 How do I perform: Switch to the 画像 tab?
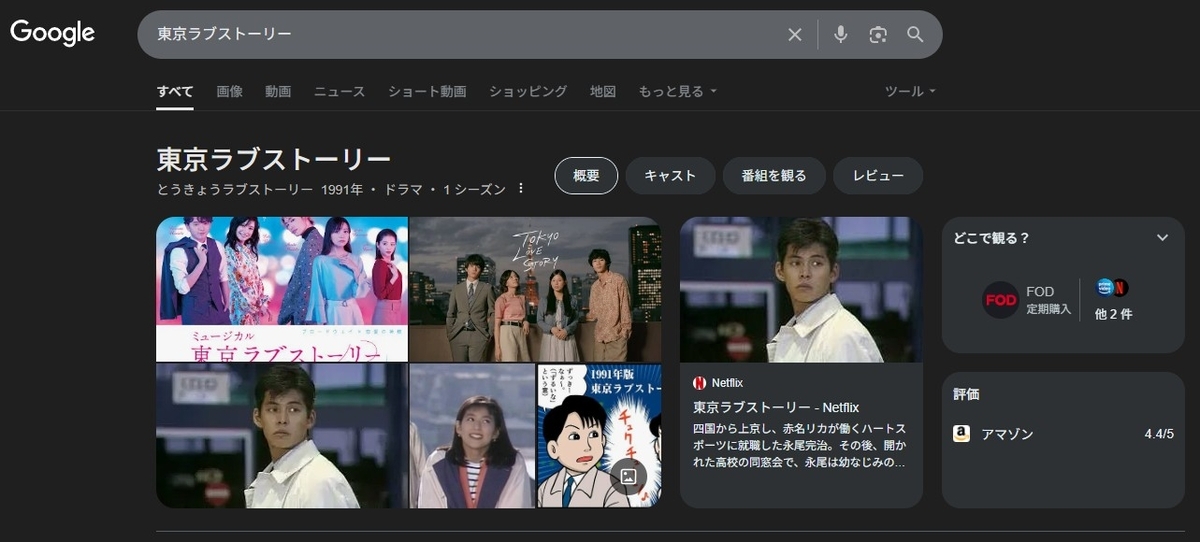(x=230, y=91)
